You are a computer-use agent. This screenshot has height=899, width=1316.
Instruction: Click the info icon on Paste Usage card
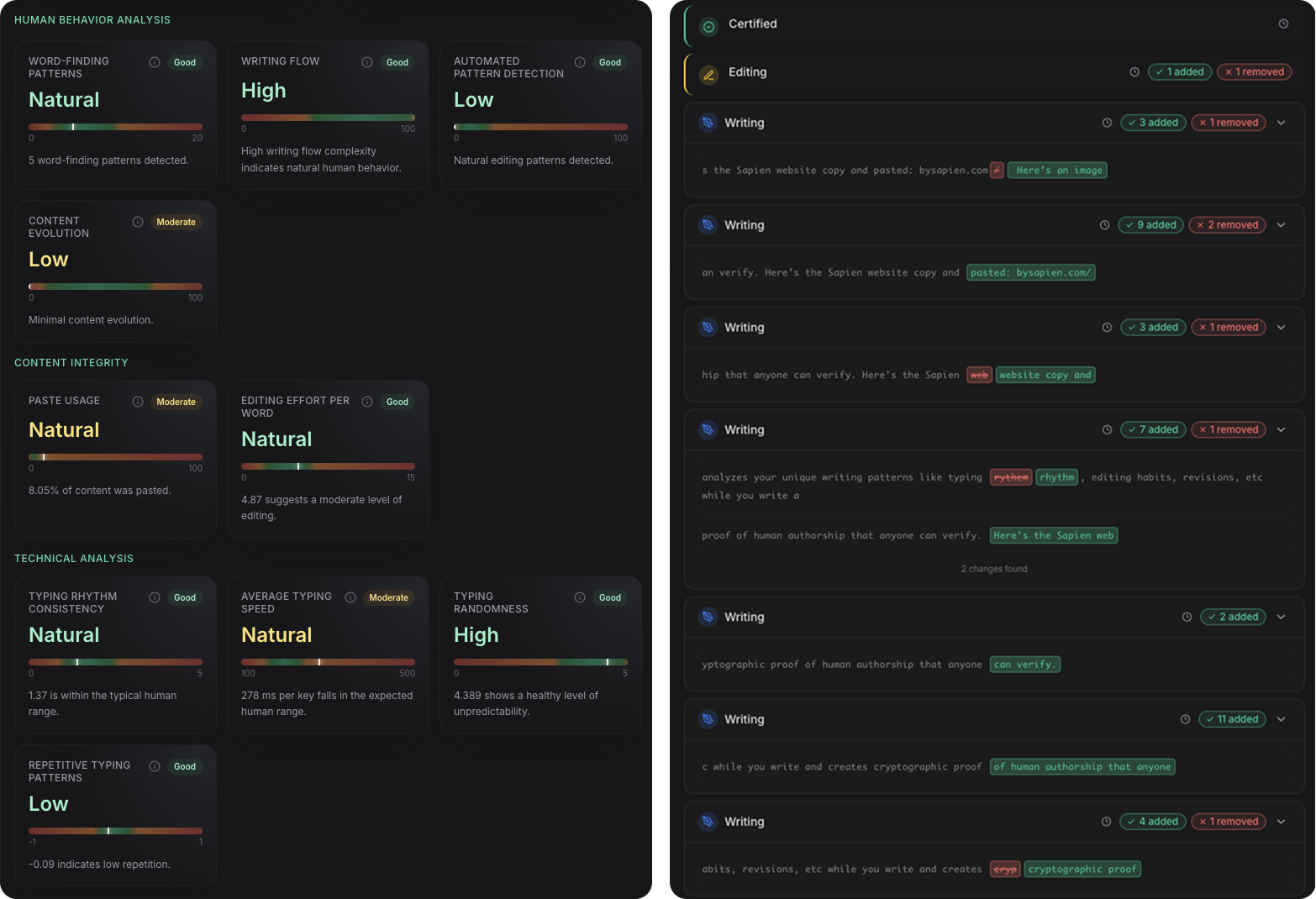[137, 402]
